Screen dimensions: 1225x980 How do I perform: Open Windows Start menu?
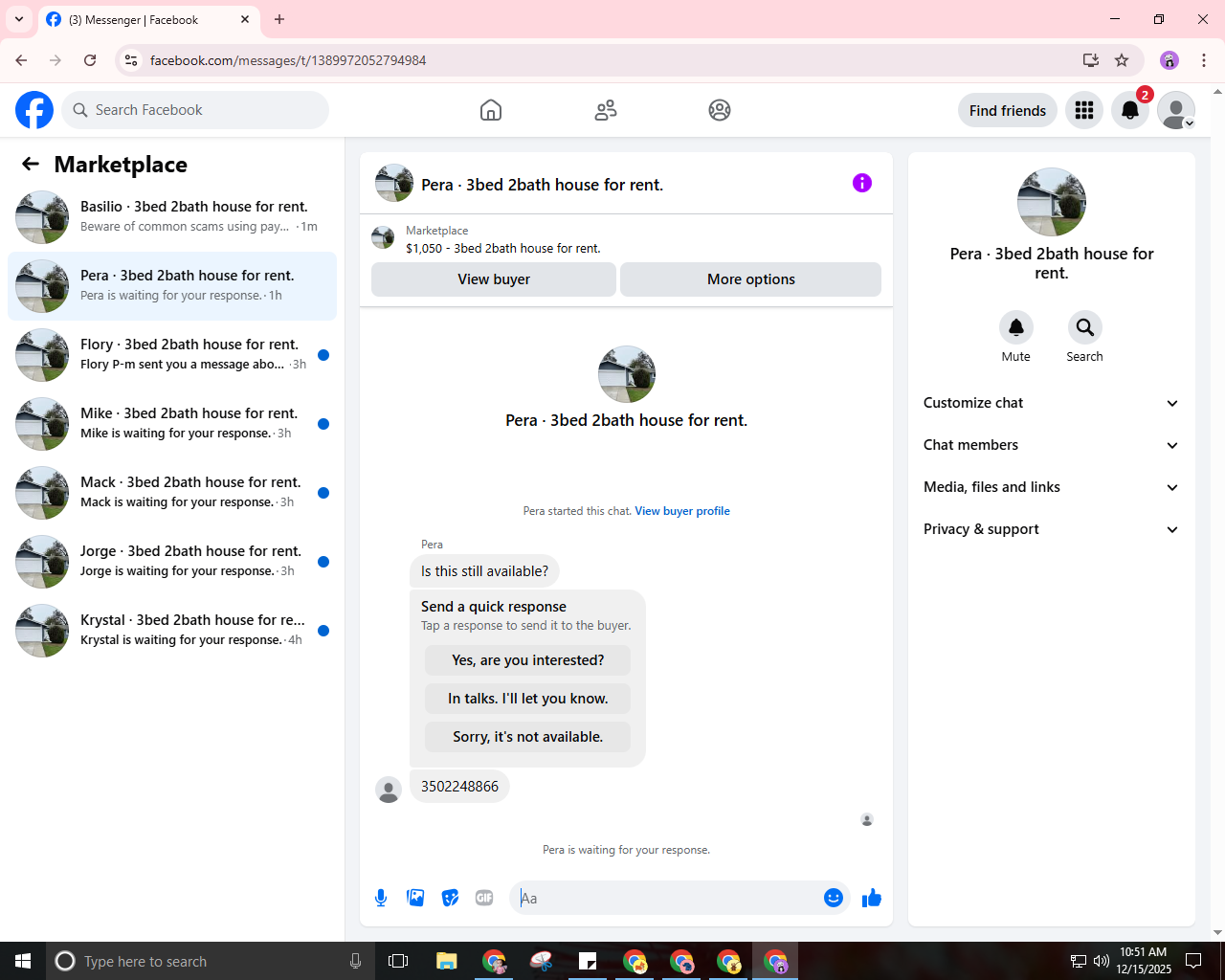click(23, 961)
